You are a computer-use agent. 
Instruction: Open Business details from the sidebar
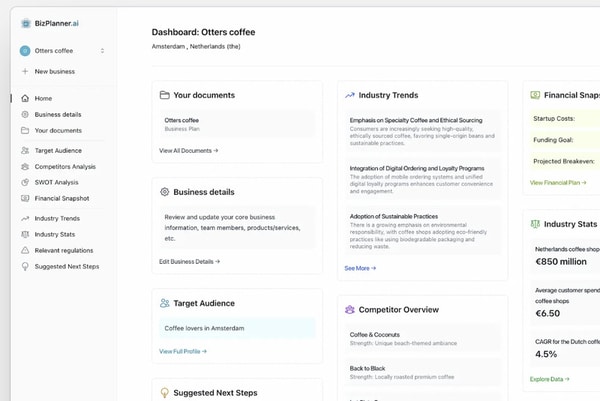57,114
